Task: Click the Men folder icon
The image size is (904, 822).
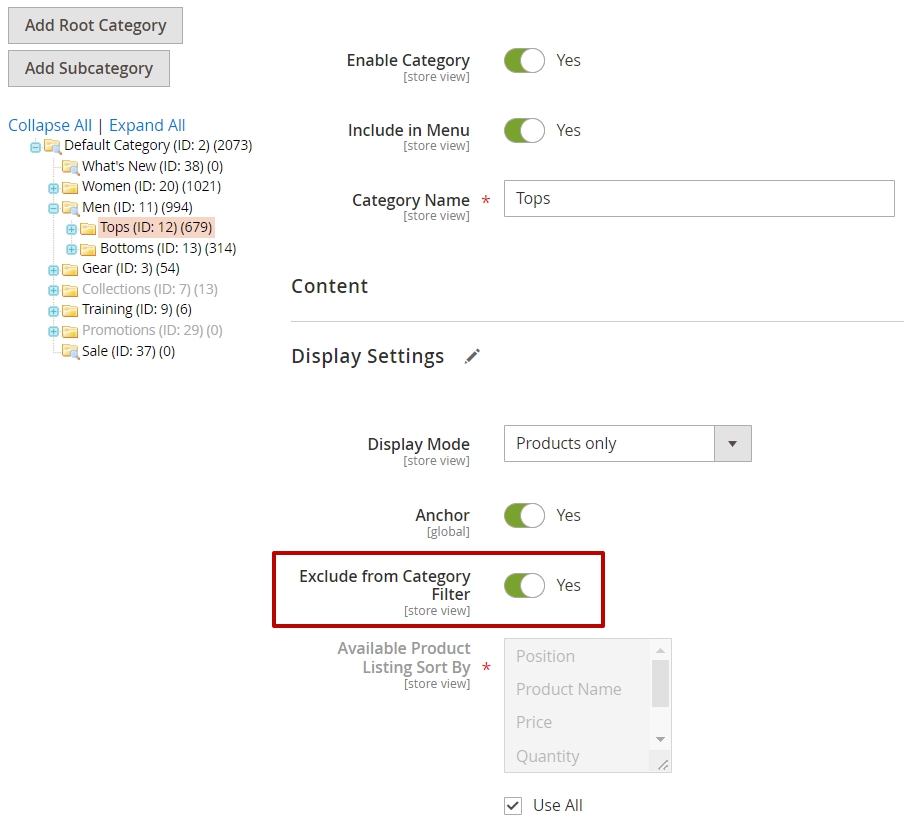Action: click(x=70, y=208)
